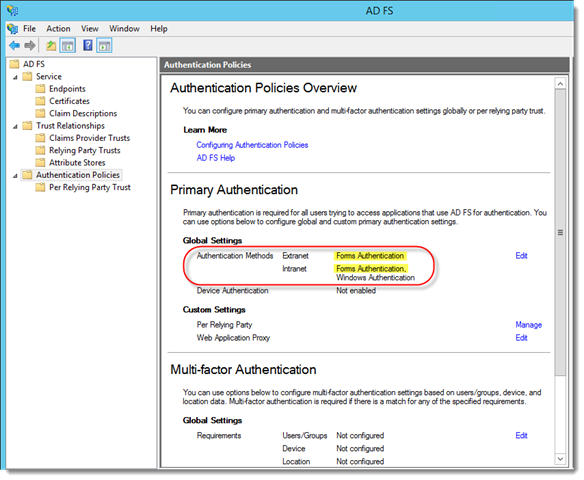Click the Forward arrow toolbar icon

pos(30,46)
